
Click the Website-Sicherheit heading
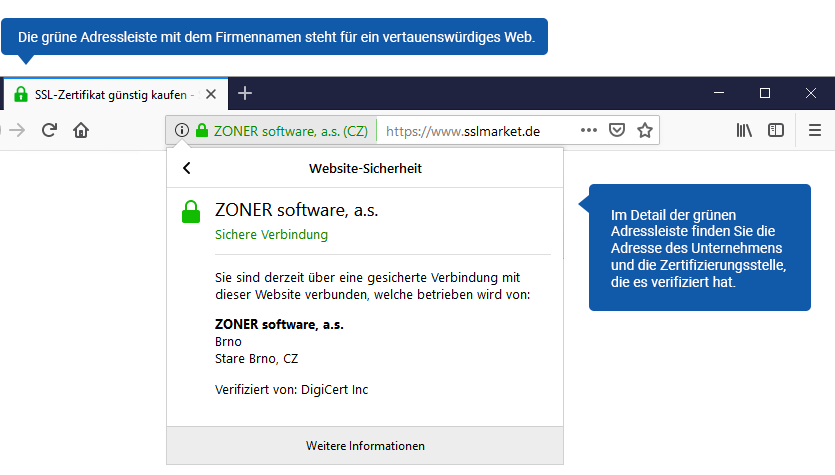point(365,168)
